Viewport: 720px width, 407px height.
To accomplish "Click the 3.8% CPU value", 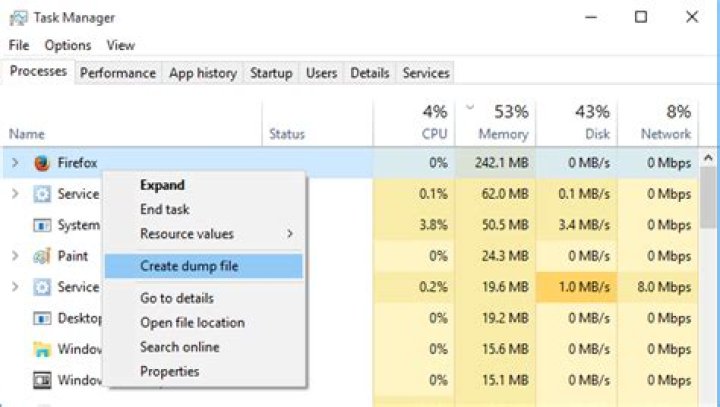I will click(433, 225).
